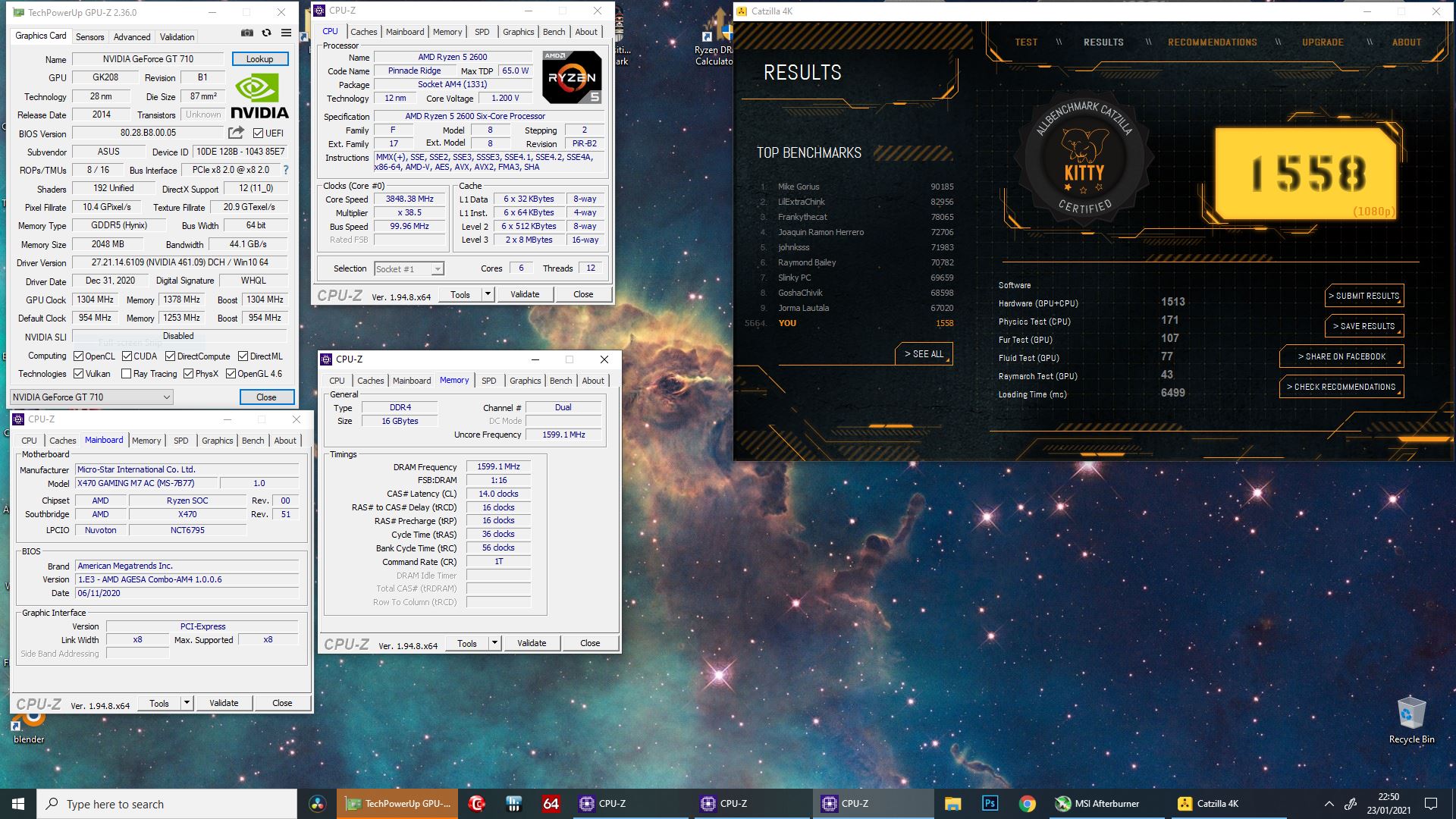Open the UPGRADE menu in Catzilla
This screenshot has width=1456, height=819.
pyautogui.click(x=1323, y=42)
